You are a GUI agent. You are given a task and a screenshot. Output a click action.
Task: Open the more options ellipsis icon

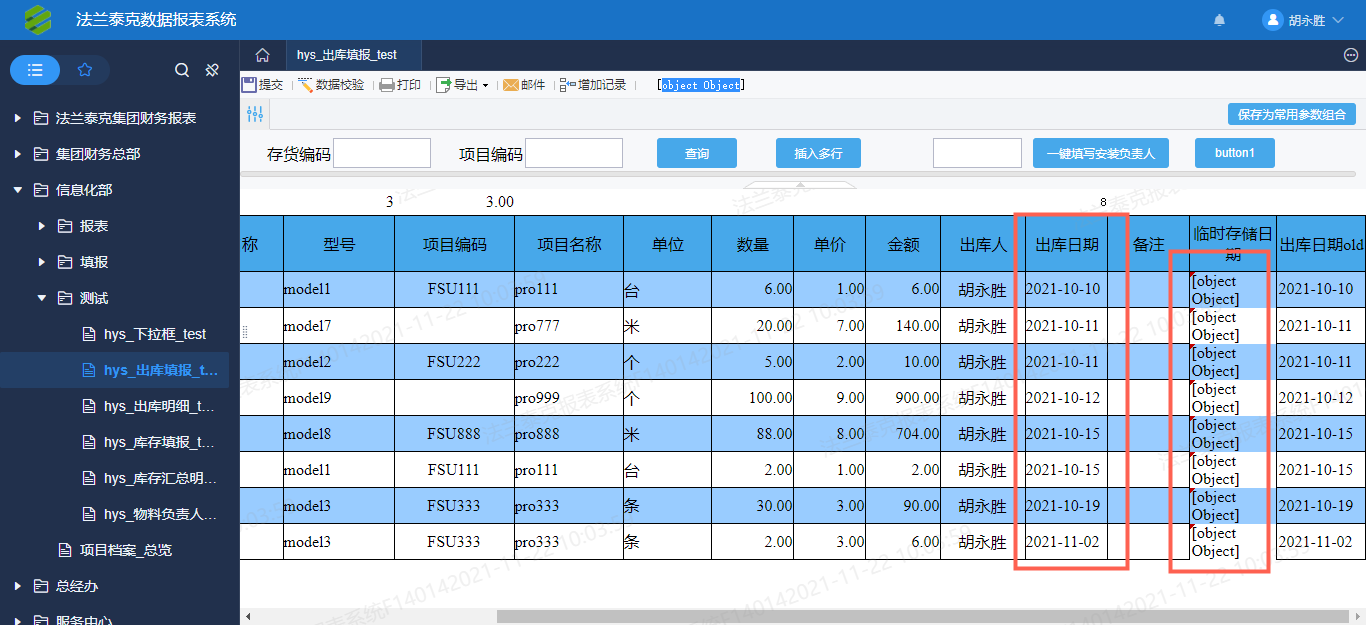point(1351,55)
